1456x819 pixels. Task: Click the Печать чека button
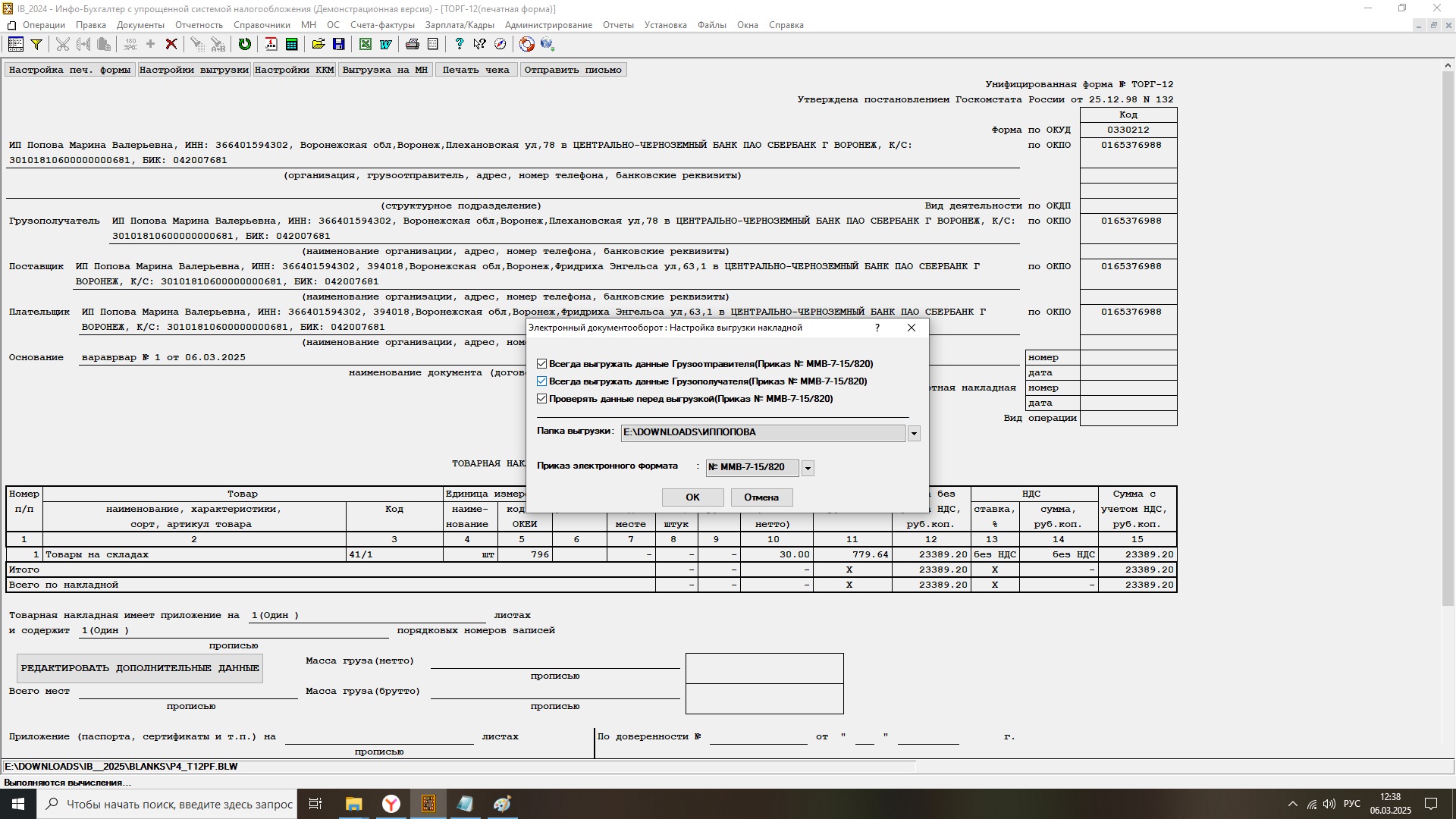click(476, 70)
